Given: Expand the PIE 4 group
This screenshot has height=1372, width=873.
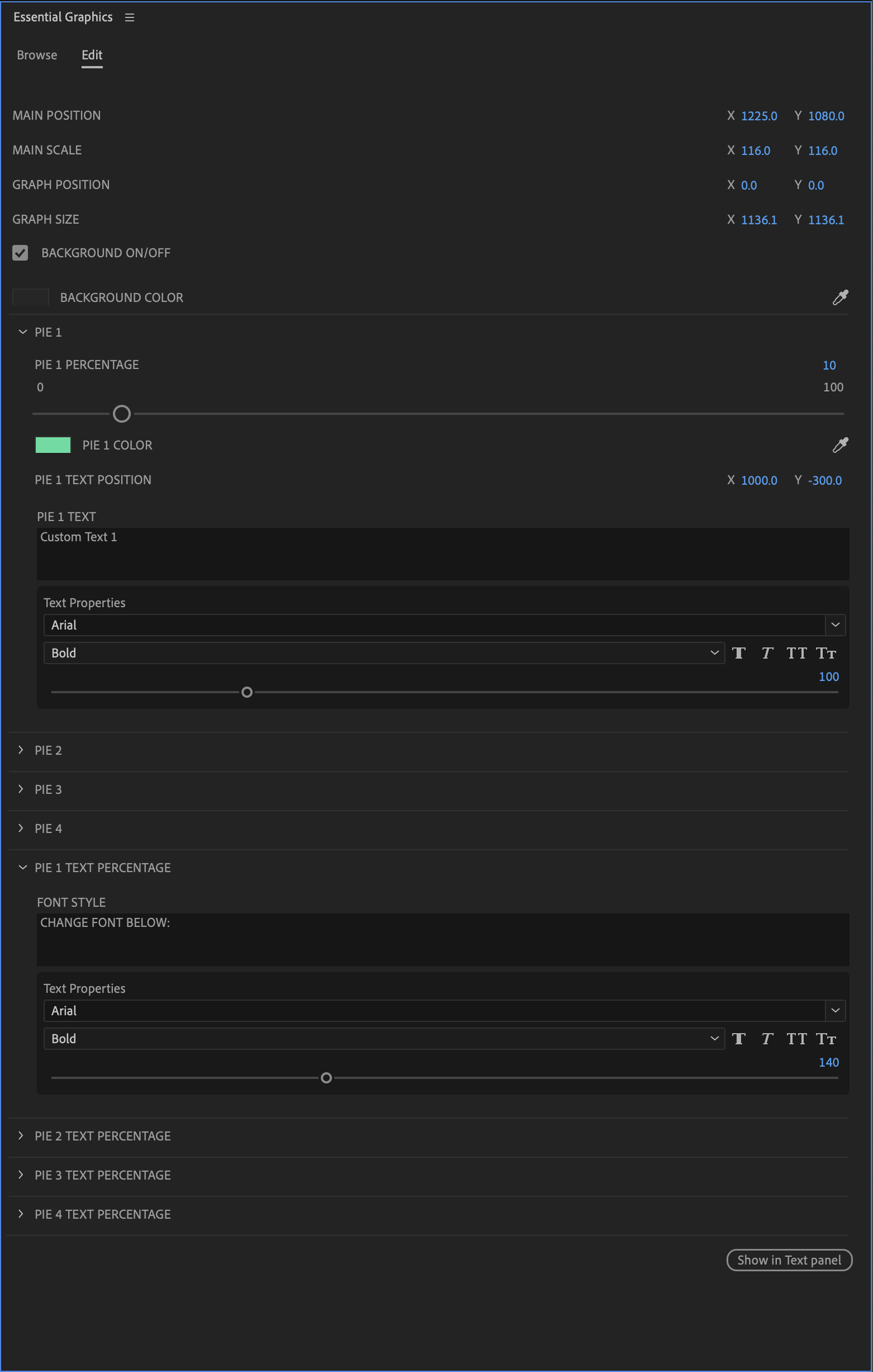Looking at the screenshot, I should point(22,828).
